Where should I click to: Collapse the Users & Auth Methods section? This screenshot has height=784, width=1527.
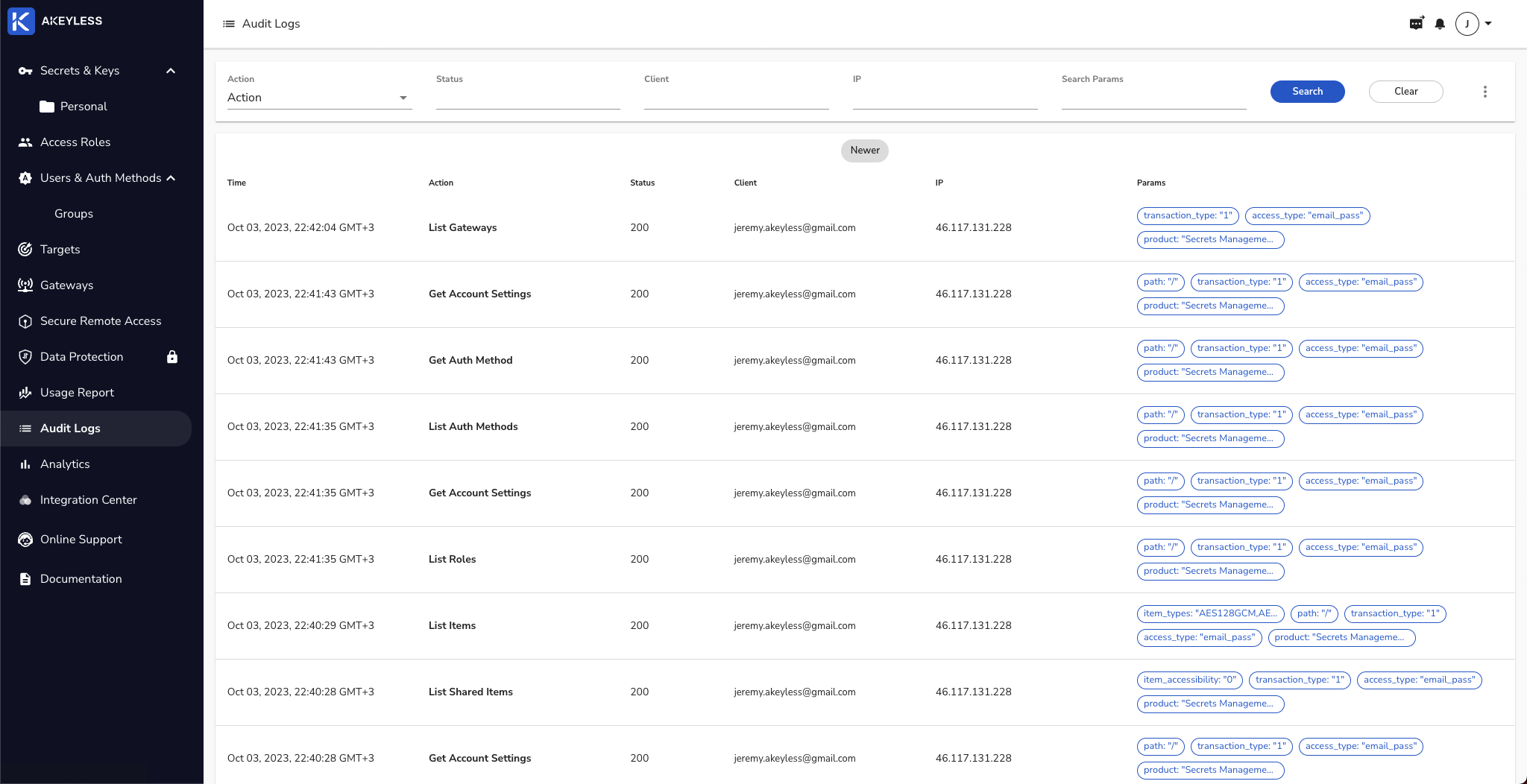(x=171, y=178)
